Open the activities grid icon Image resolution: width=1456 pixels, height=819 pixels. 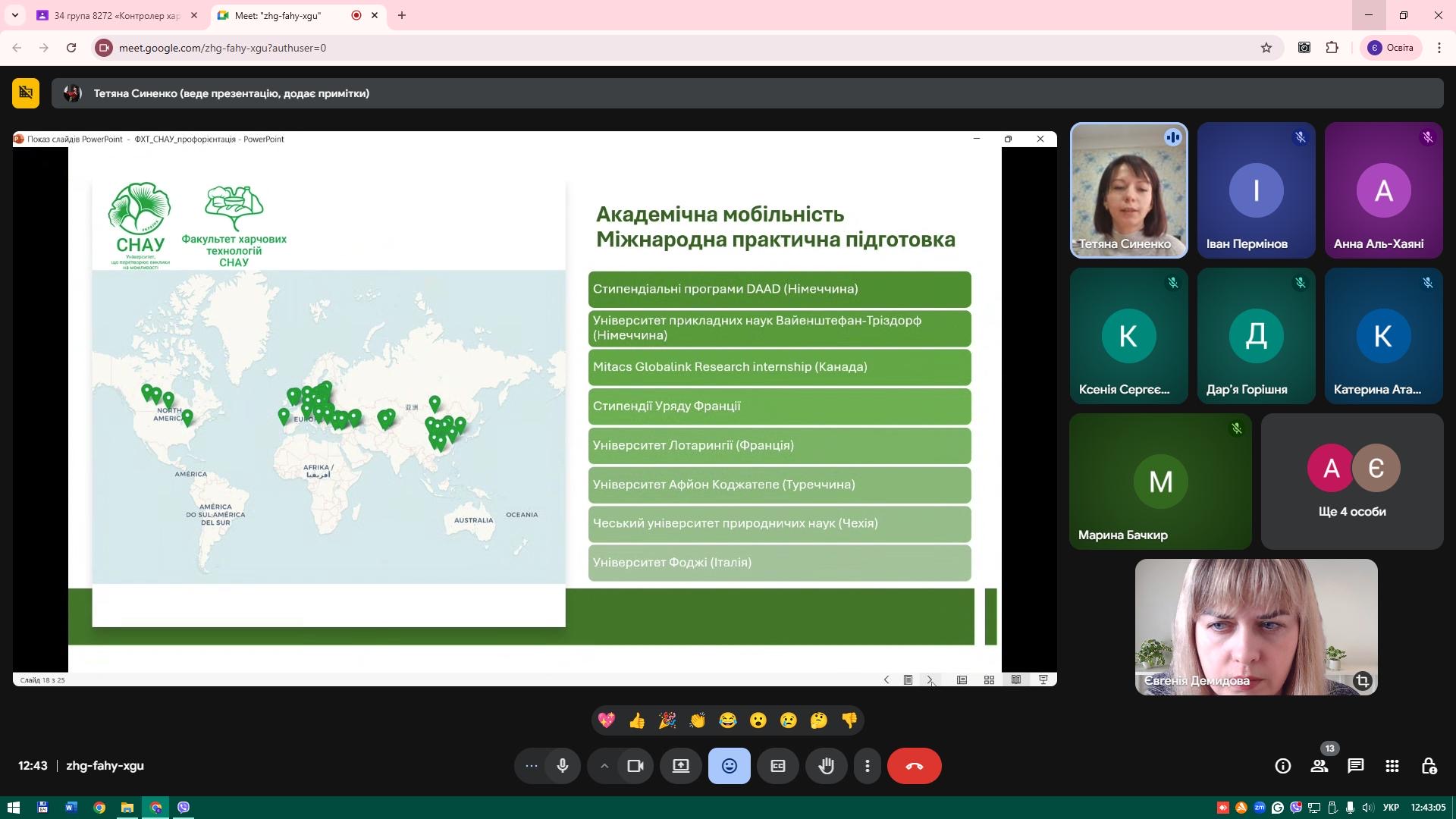1392,766
